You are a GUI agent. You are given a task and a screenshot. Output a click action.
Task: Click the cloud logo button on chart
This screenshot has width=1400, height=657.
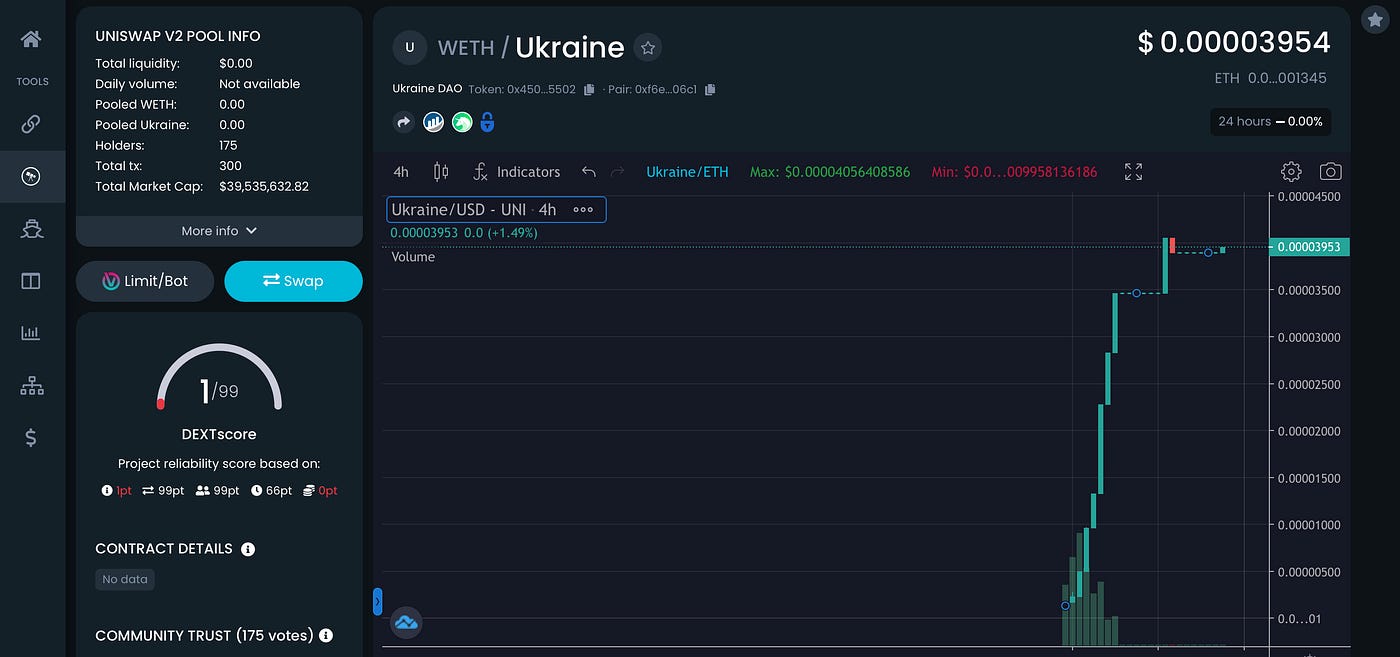405,622
